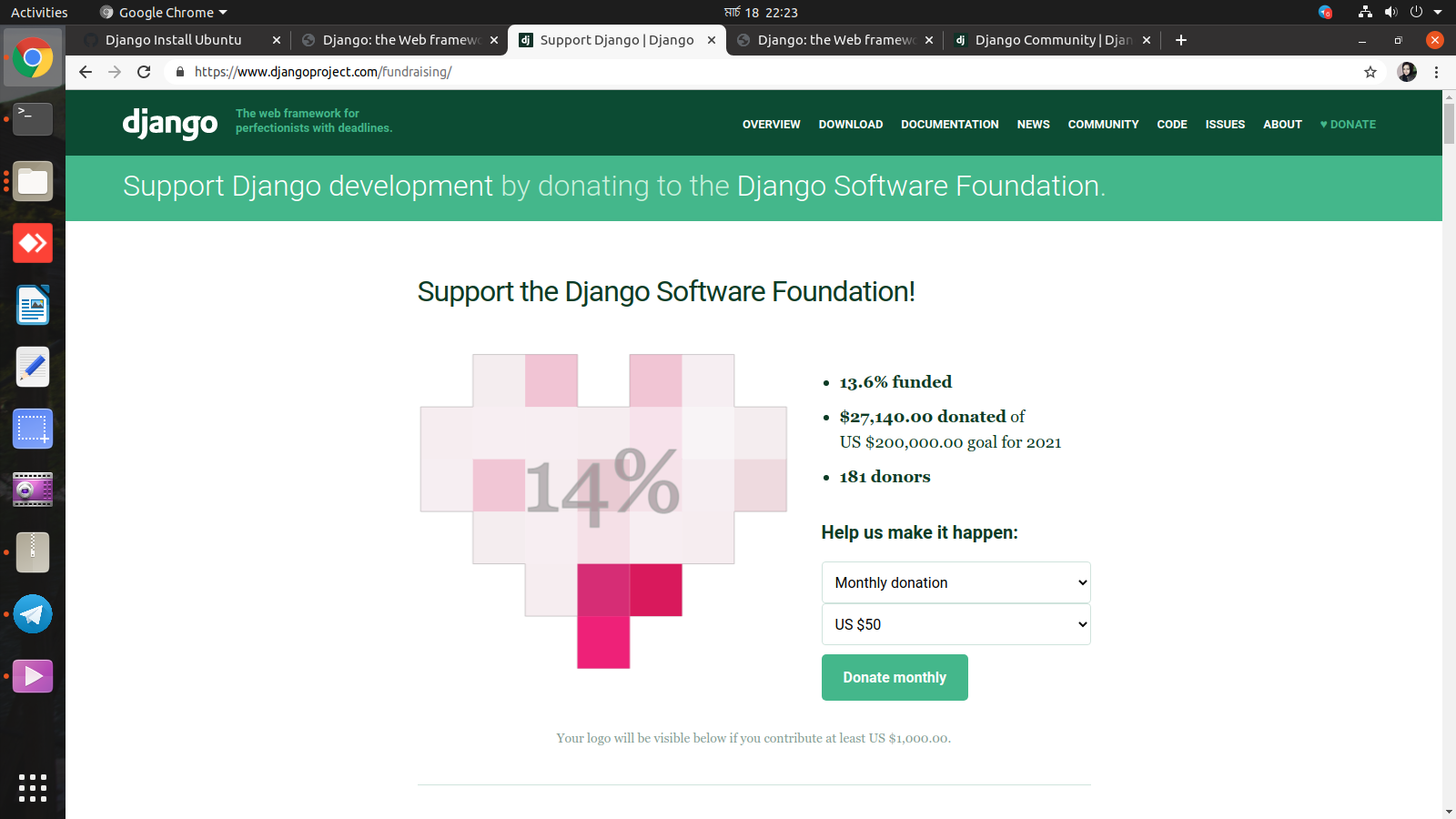
Task: Open Google Chrome from the dock
Action: (33, 58)
